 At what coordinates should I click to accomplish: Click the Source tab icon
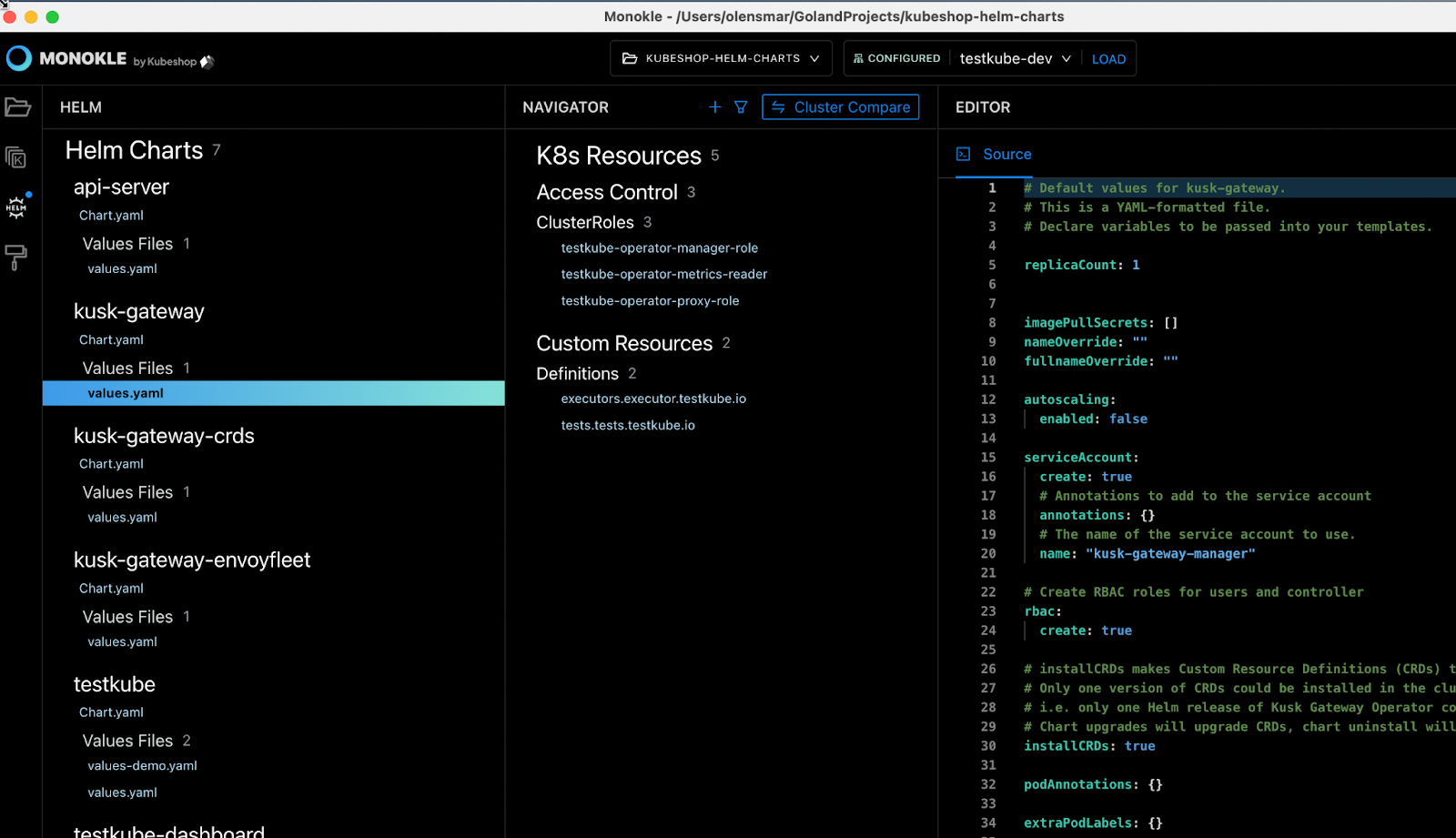click(964, 155)
